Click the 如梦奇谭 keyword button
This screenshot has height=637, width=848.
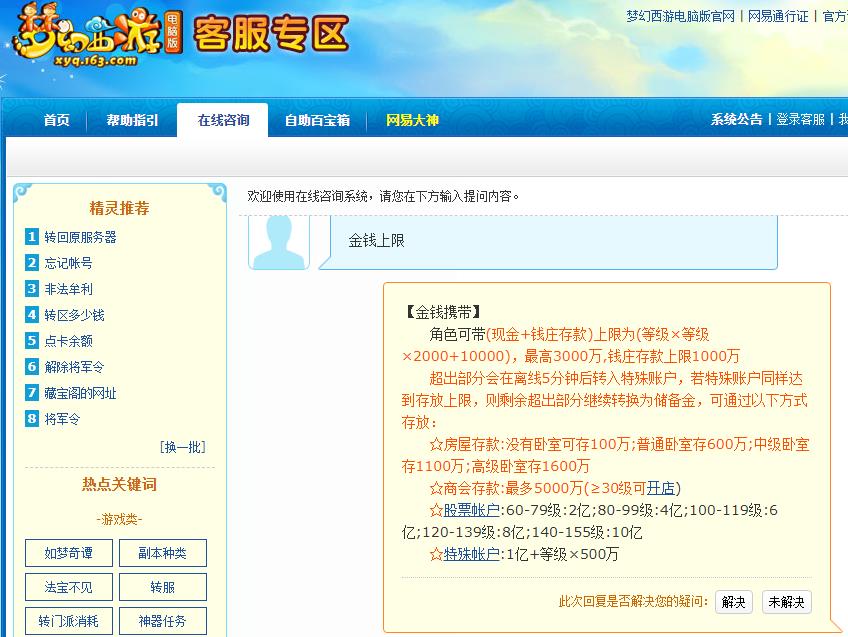[69, 553]
